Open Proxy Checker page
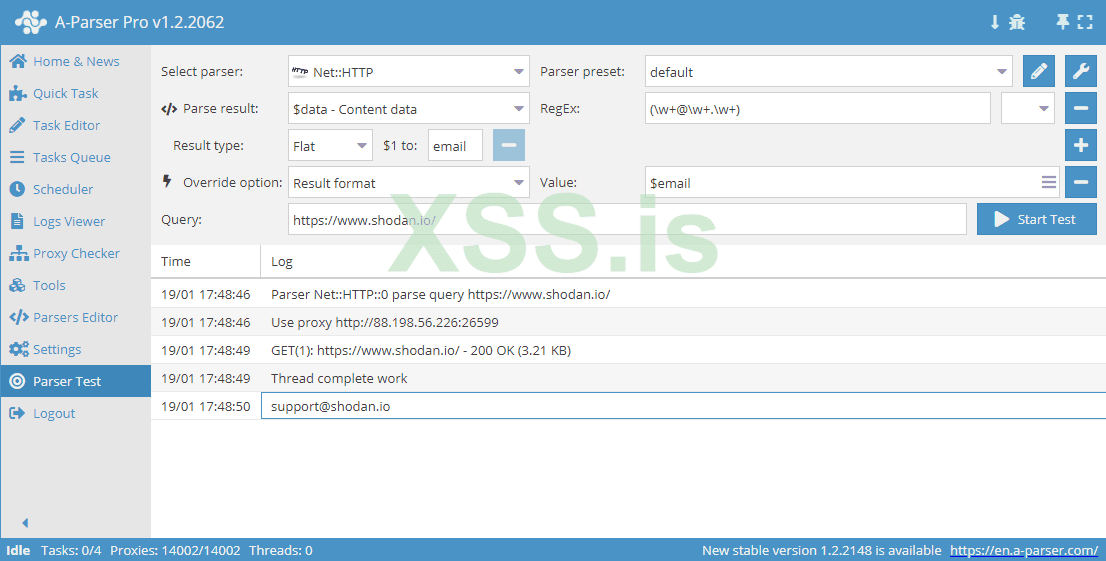Screen dimensions: 1106x561 click(x=75, y=253)
